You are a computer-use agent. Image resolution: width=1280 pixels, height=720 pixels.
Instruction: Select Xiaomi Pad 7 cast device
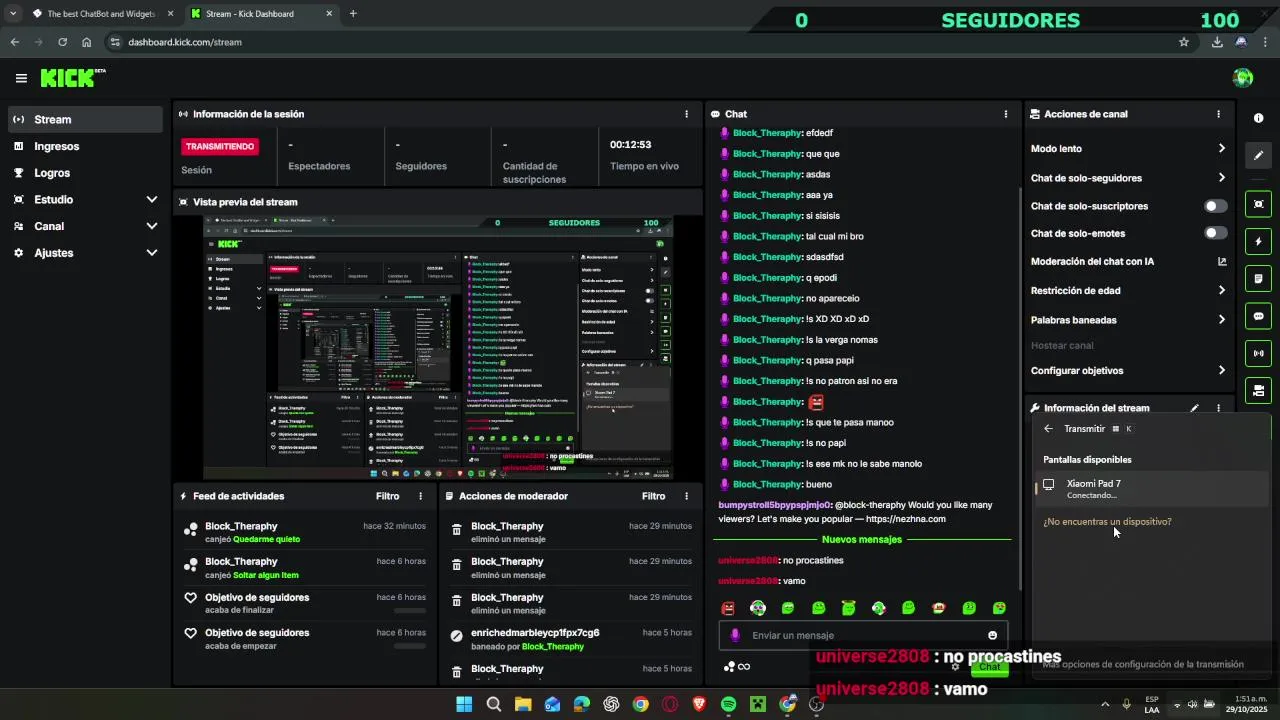[x=1150, y=489]
